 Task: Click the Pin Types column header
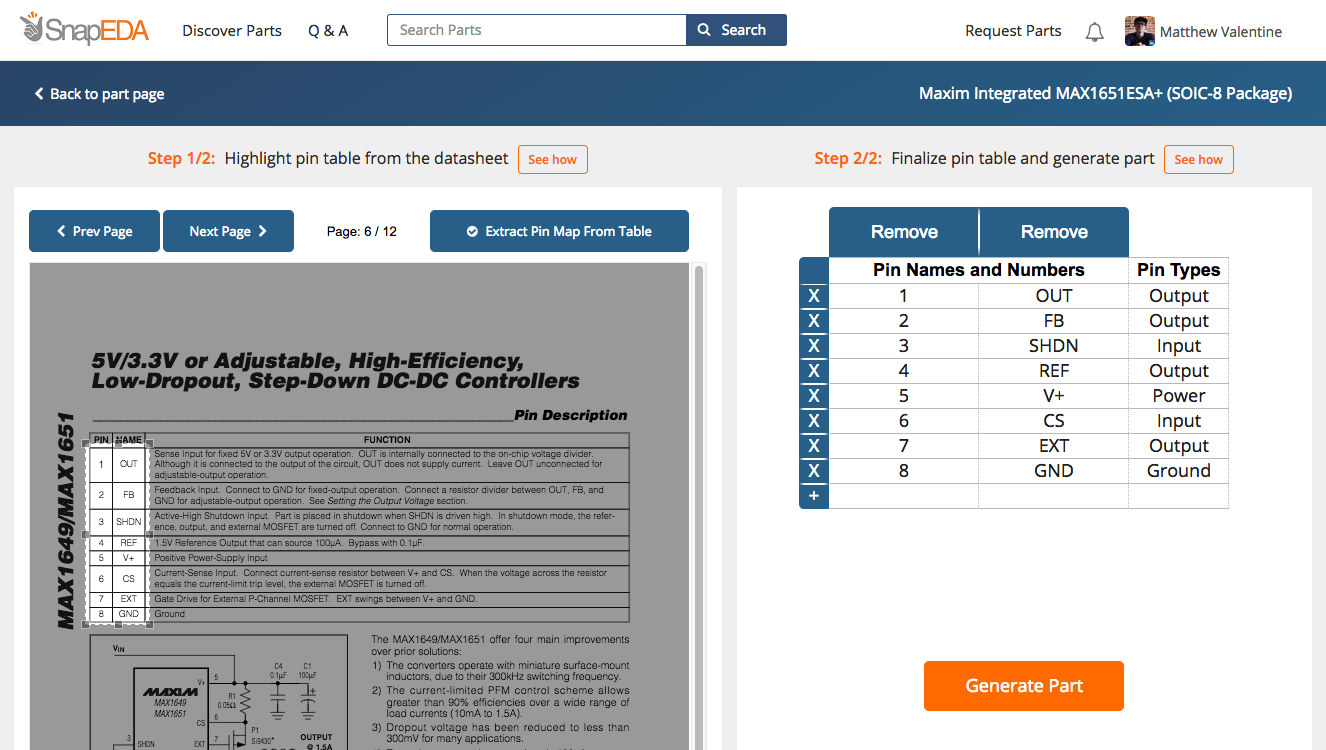[x=1178, y=270]
